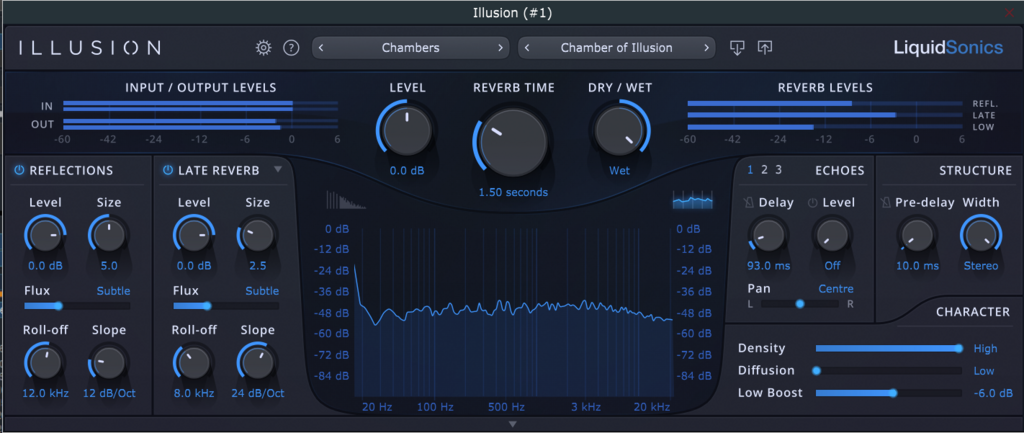The height and width of the screenshot is (433, 1024).
Task: Click the Echoes Delay knob
Action: click(769, 235)
